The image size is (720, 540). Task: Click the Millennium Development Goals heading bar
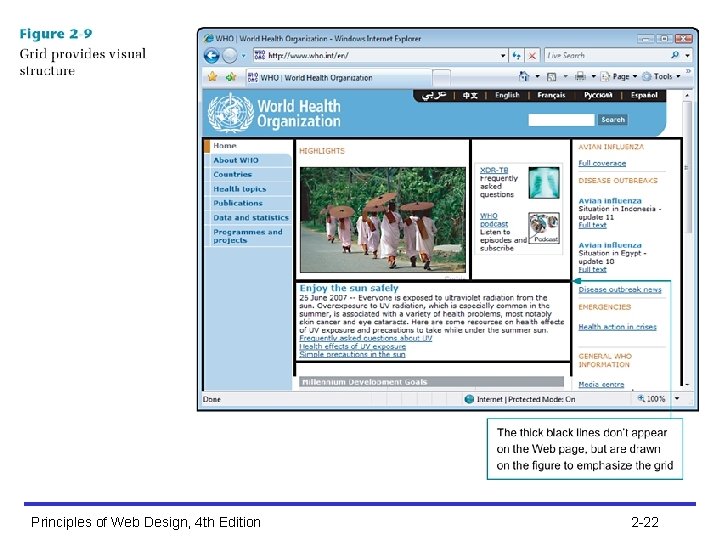pos(431,382)
